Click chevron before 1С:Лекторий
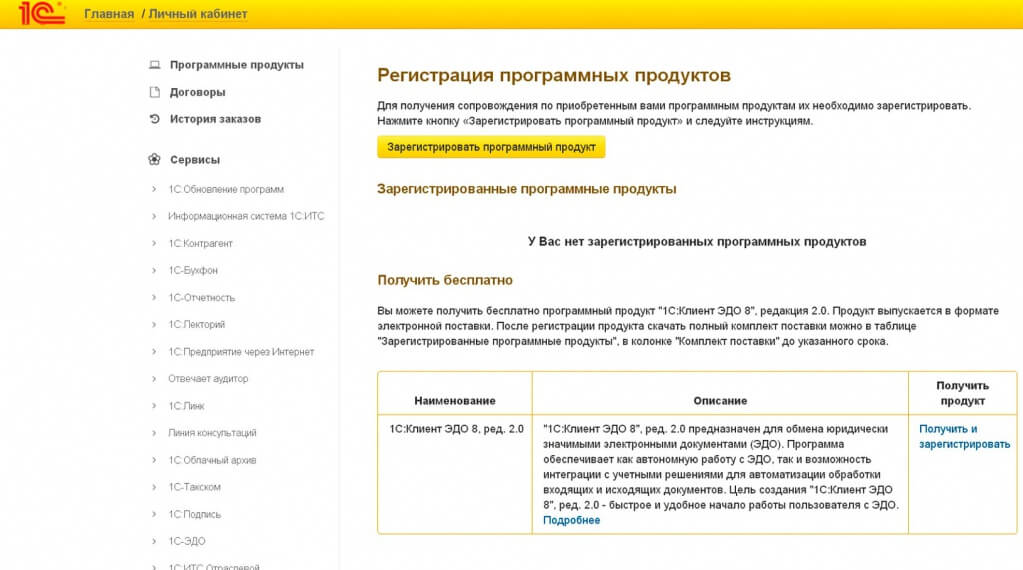 point(154,324)
